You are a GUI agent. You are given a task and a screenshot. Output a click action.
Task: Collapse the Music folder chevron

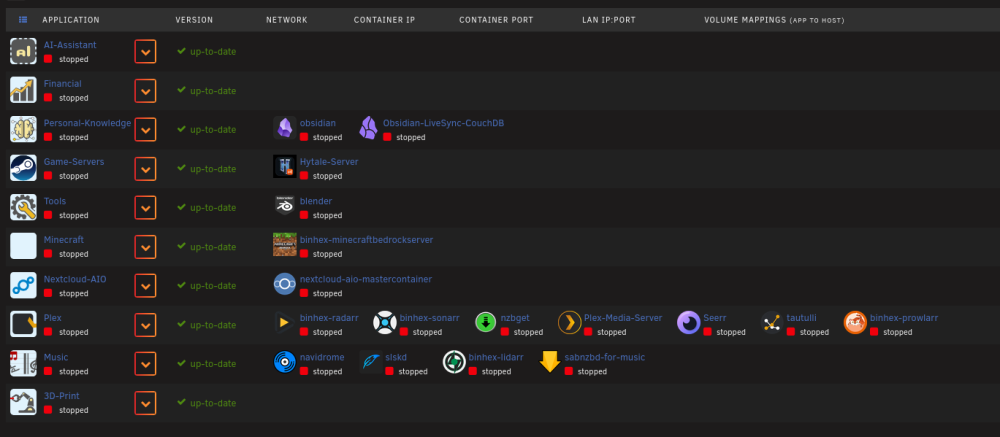[x=145, y=364]
